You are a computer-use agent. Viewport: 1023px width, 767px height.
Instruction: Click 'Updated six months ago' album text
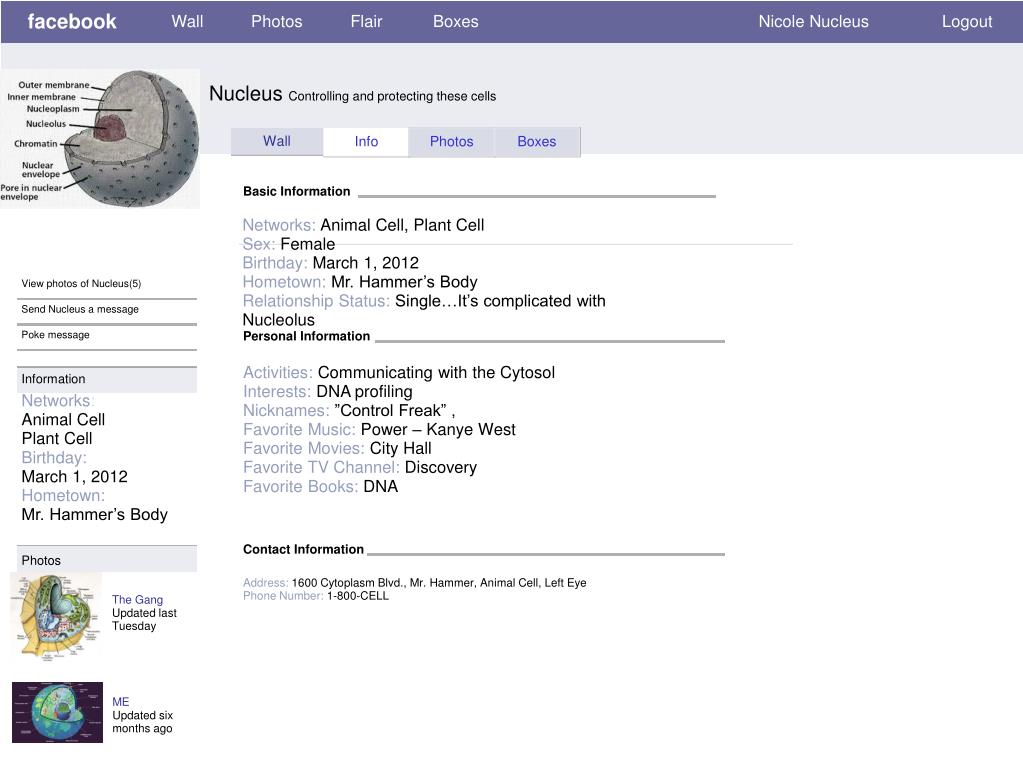(142, 722)
